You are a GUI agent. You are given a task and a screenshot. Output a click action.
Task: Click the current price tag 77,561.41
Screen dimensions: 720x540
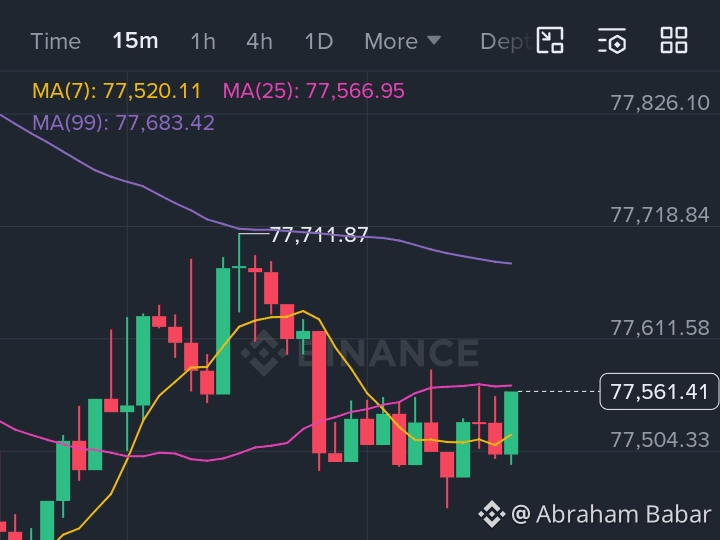(659, 392)
